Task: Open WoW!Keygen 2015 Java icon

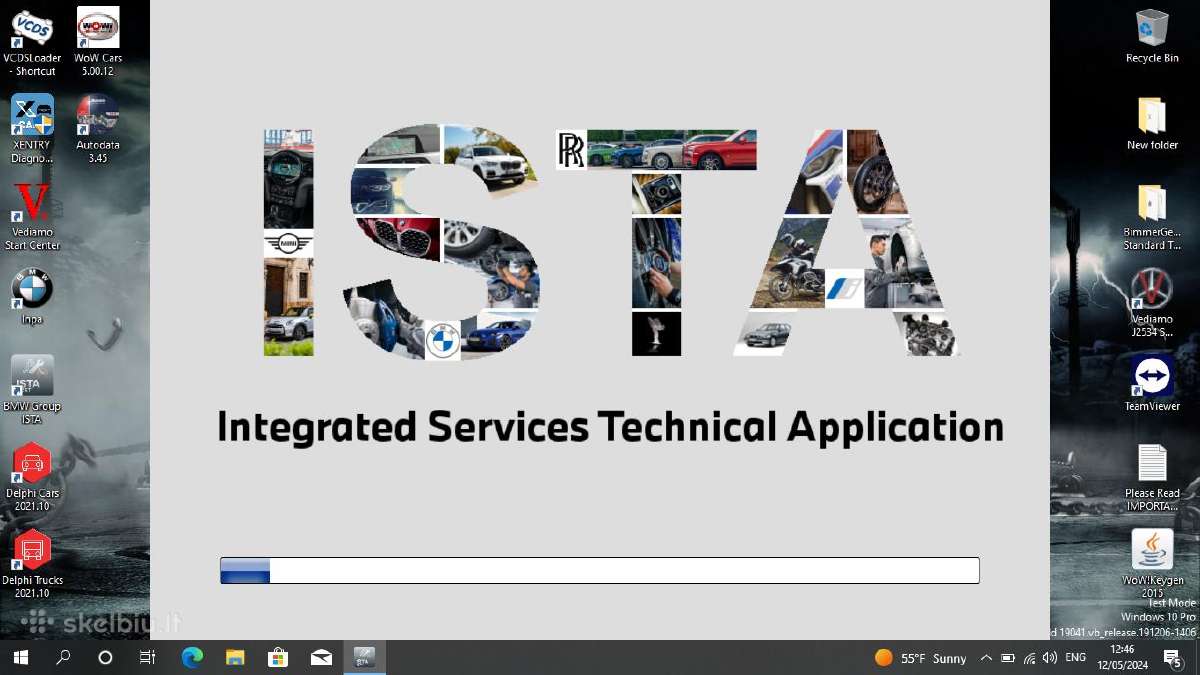Action: (x=1152, y=564)
